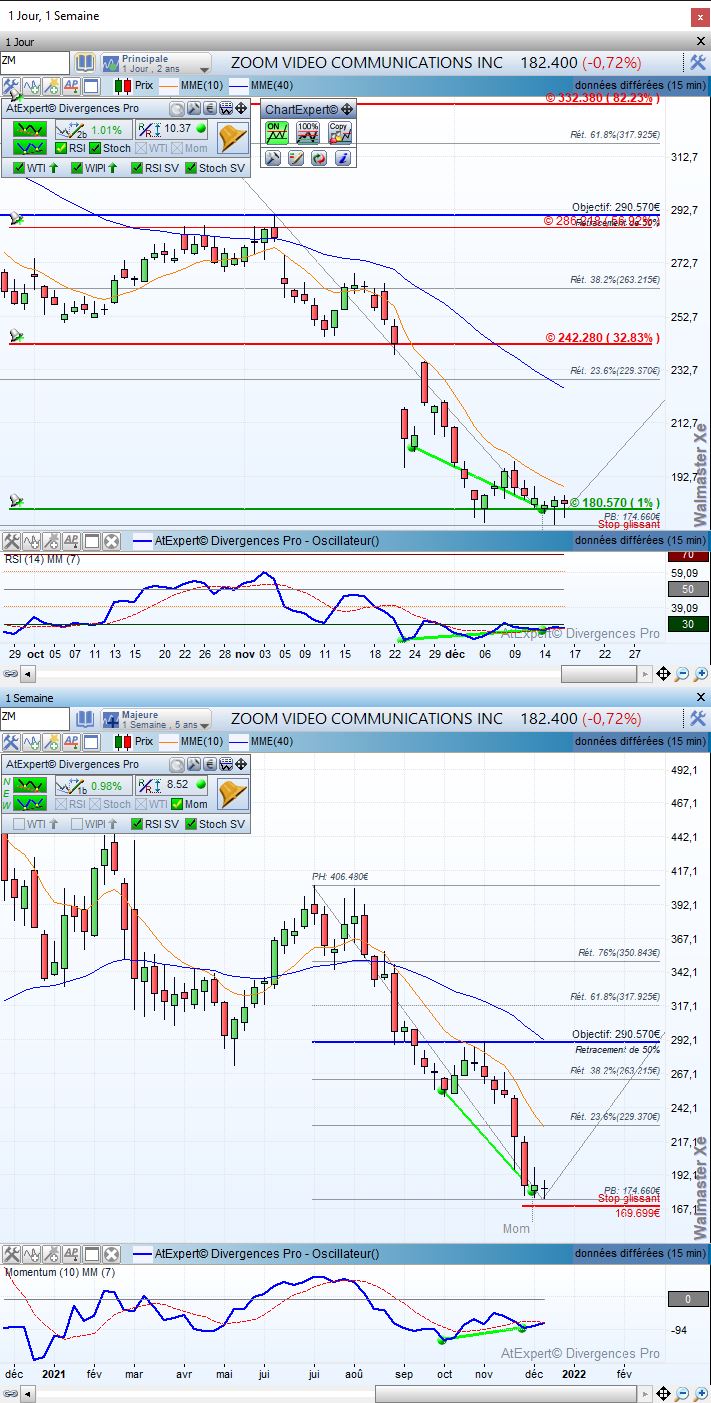
Task: Select the 1 Jour chart tab header
Action: pyautogui.click(x=22, y=42)
